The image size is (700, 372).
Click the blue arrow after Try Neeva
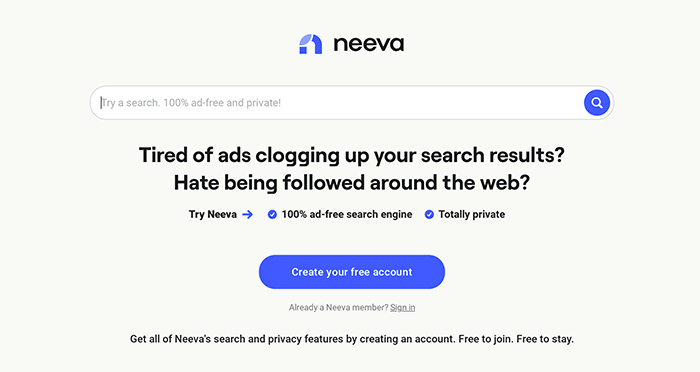[x=247, y=215]
